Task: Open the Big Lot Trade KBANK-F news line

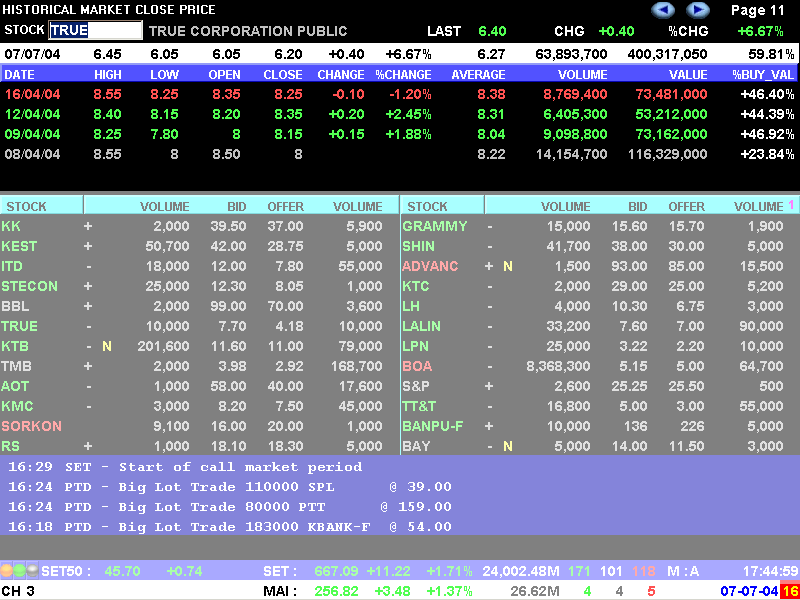Action: click(x=230, y=527)
